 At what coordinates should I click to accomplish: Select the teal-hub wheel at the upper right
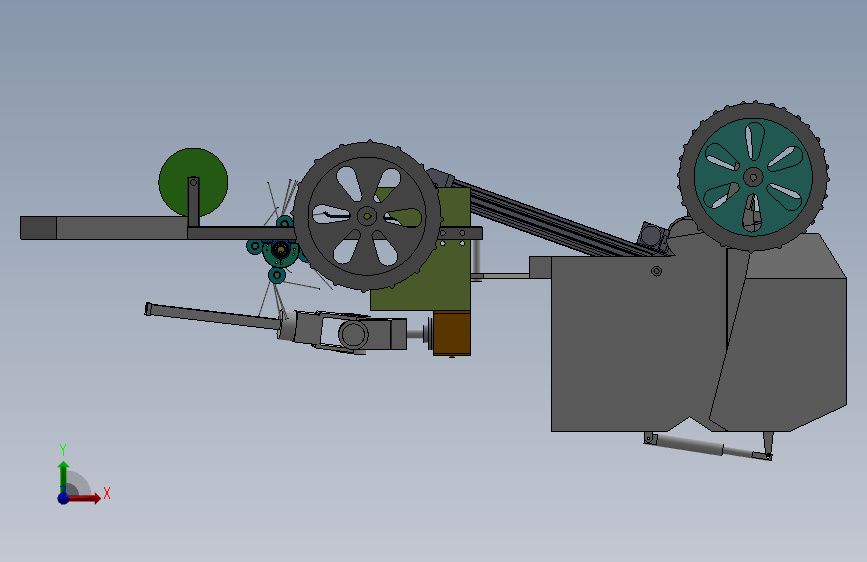[x=753, y=176]
